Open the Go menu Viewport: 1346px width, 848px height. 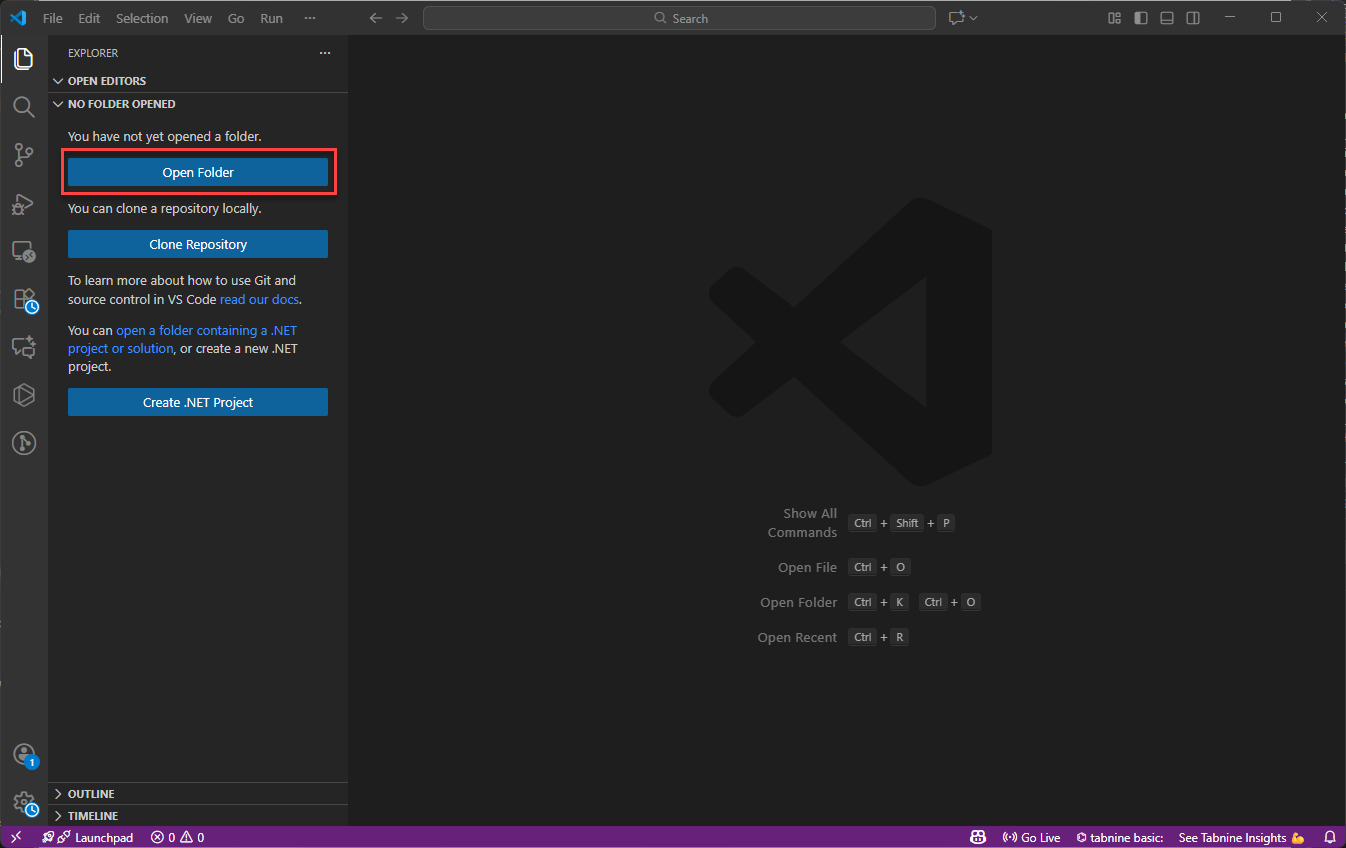click(x=236, y=18)
